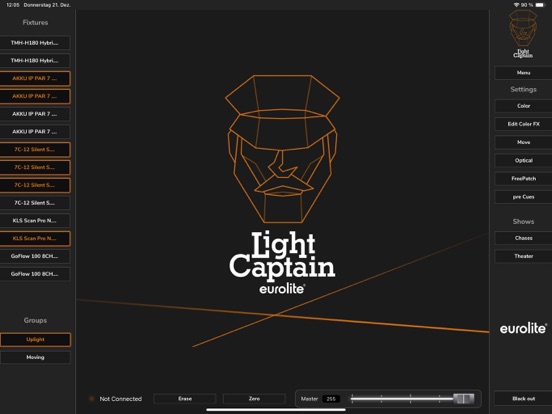Select the unhighlighted KLS Scan Pro N... fixture
The width and height of the screenshot is (552, 414).
click(35, 221)
